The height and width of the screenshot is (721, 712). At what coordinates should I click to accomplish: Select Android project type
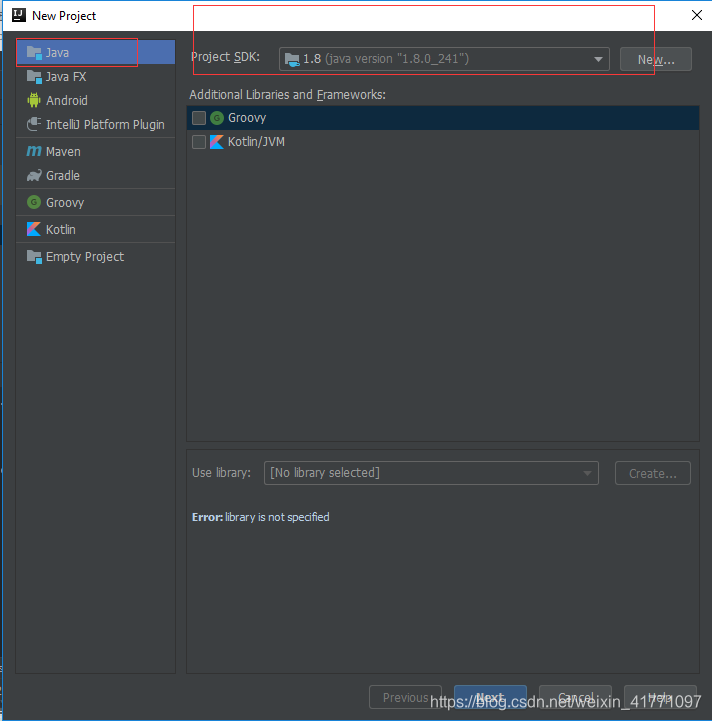coord(96,100)
